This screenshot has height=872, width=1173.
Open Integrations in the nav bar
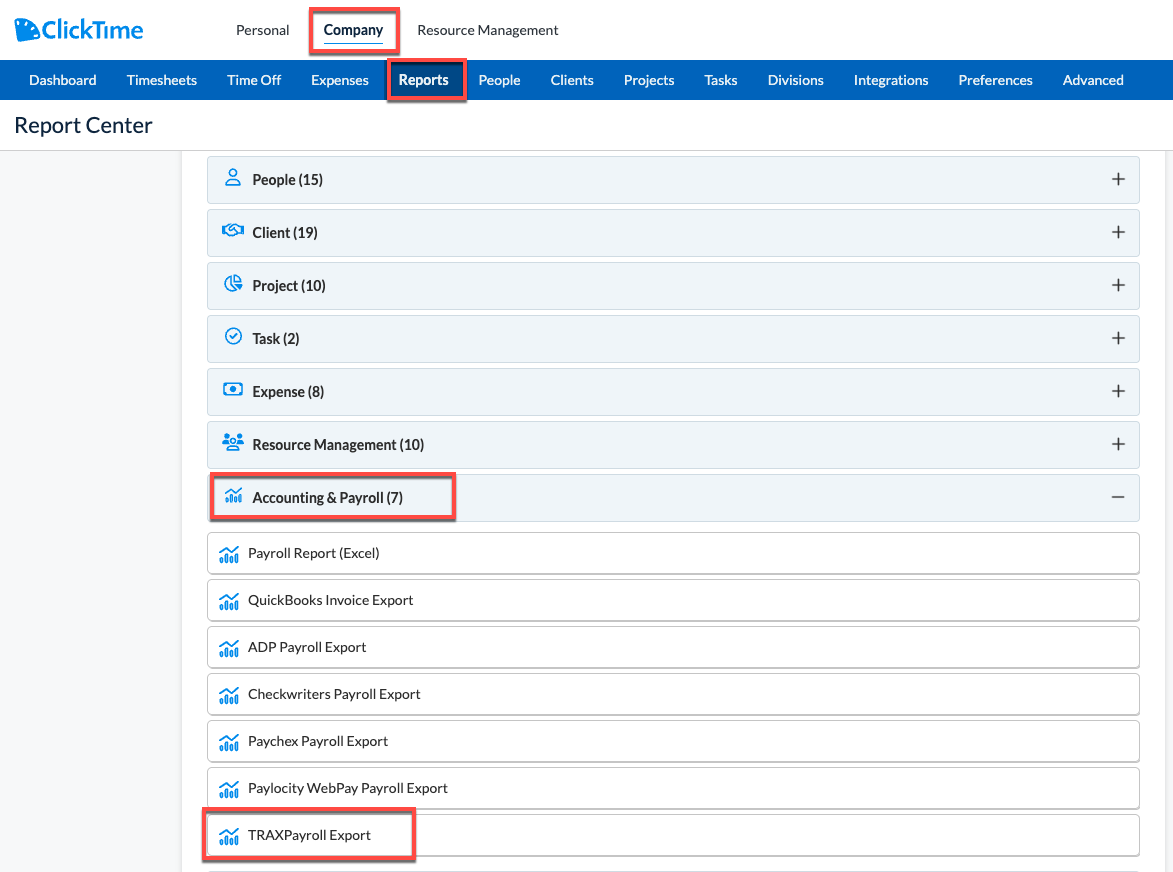point(890,80)
